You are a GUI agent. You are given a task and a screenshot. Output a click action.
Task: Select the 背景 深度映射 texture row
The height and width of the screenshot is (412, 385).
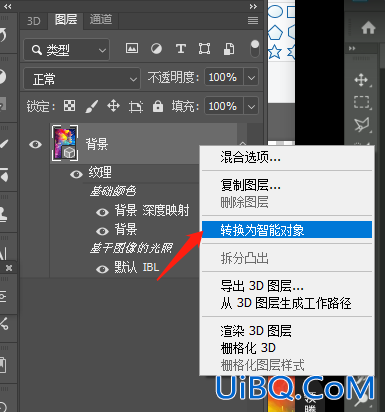pyautogui.click(x=152, y=211)
